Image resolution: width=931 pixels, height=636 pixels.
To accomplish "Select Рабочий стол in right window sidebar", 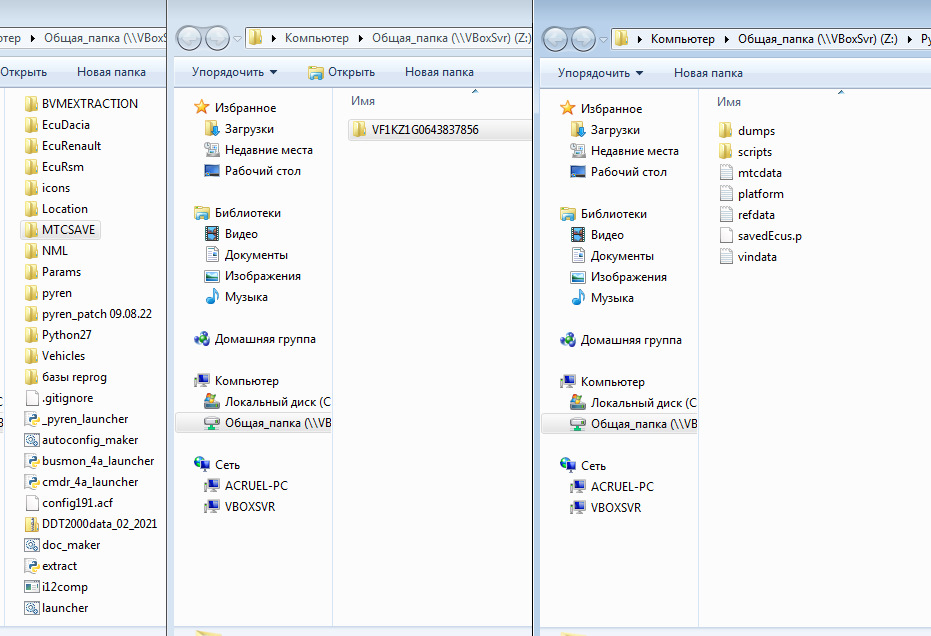I will click(x=619, y=172).
